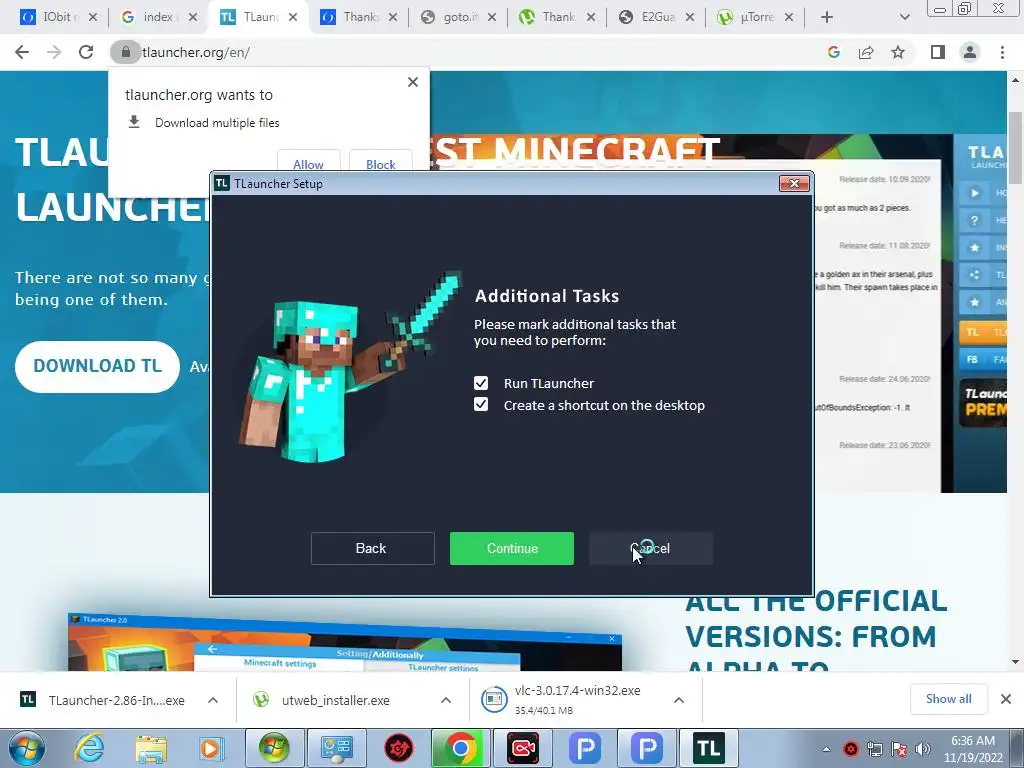Check off the Run TLauncher checkbox
Image resolution: width=1024 pixels, height=768 pixels.
[x=481, y=383]
